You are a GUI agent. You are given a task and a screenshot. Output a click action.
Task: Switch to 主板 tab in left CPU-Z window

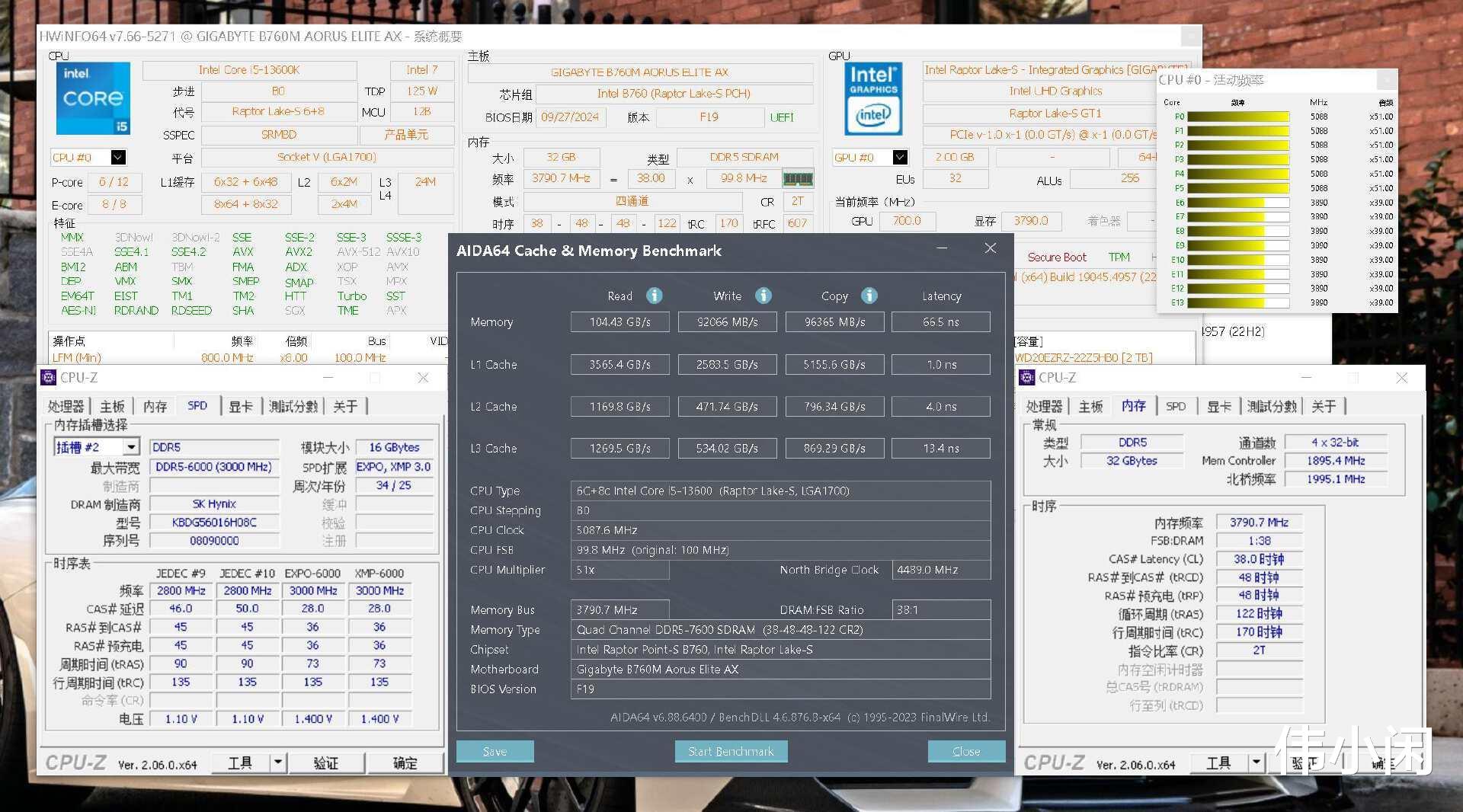coord(113,406)
